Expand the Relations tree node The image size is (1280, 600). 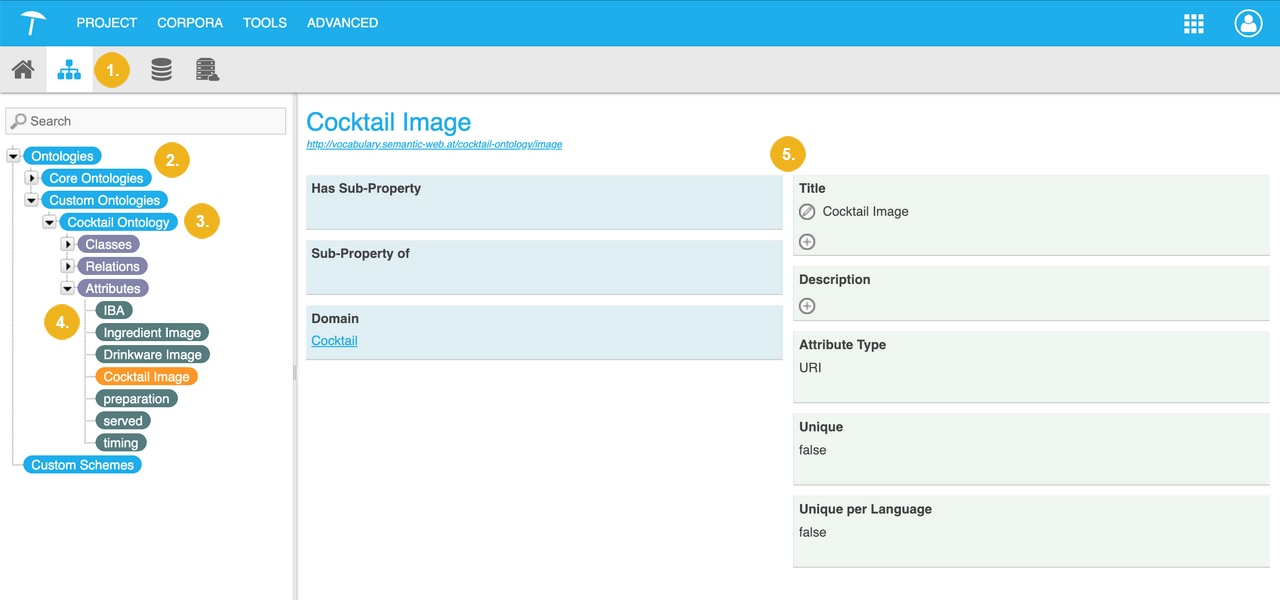click(68, 266)
